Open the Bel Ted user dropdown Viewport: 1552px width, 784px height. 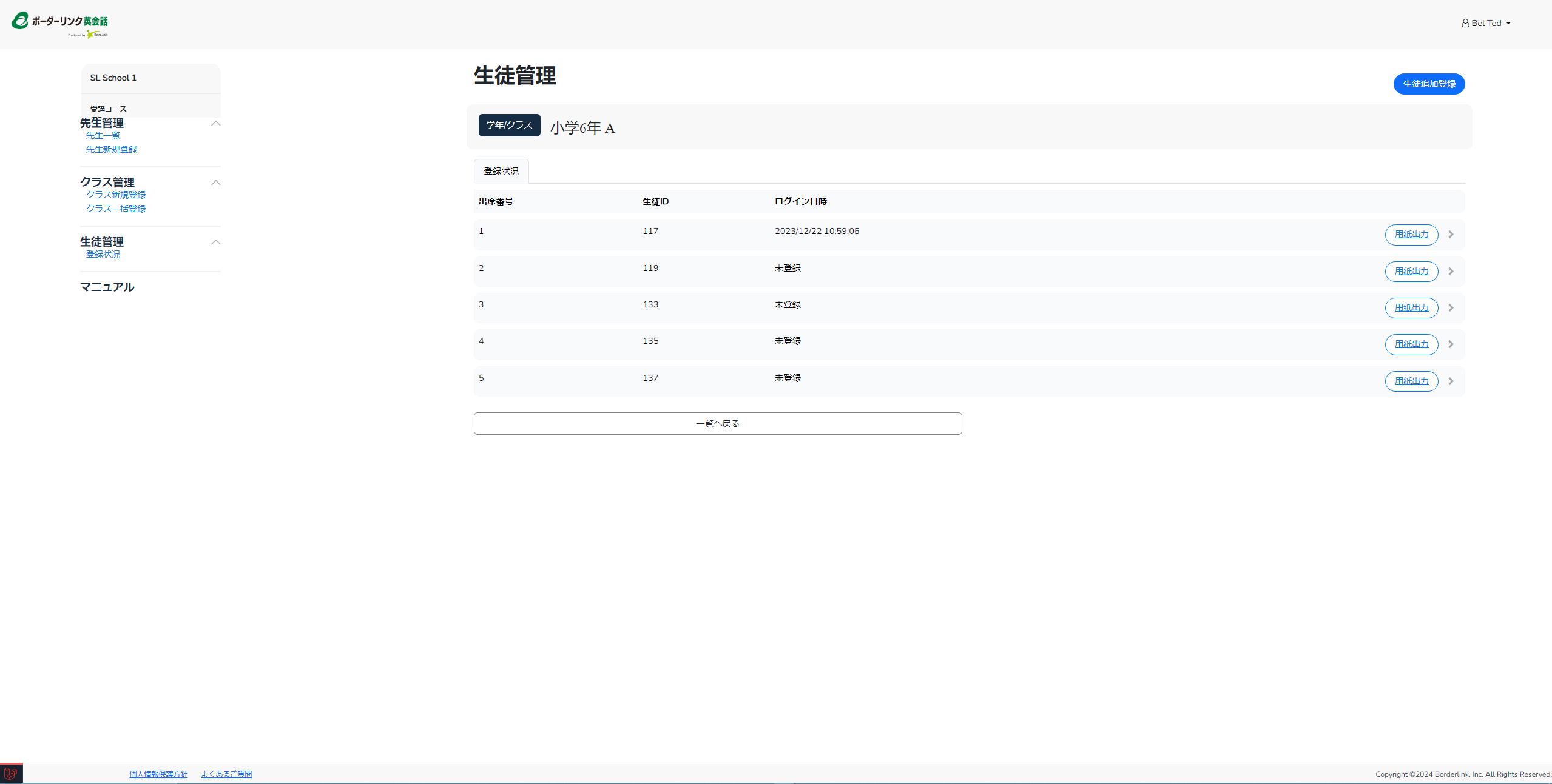tap(1486, 23)
